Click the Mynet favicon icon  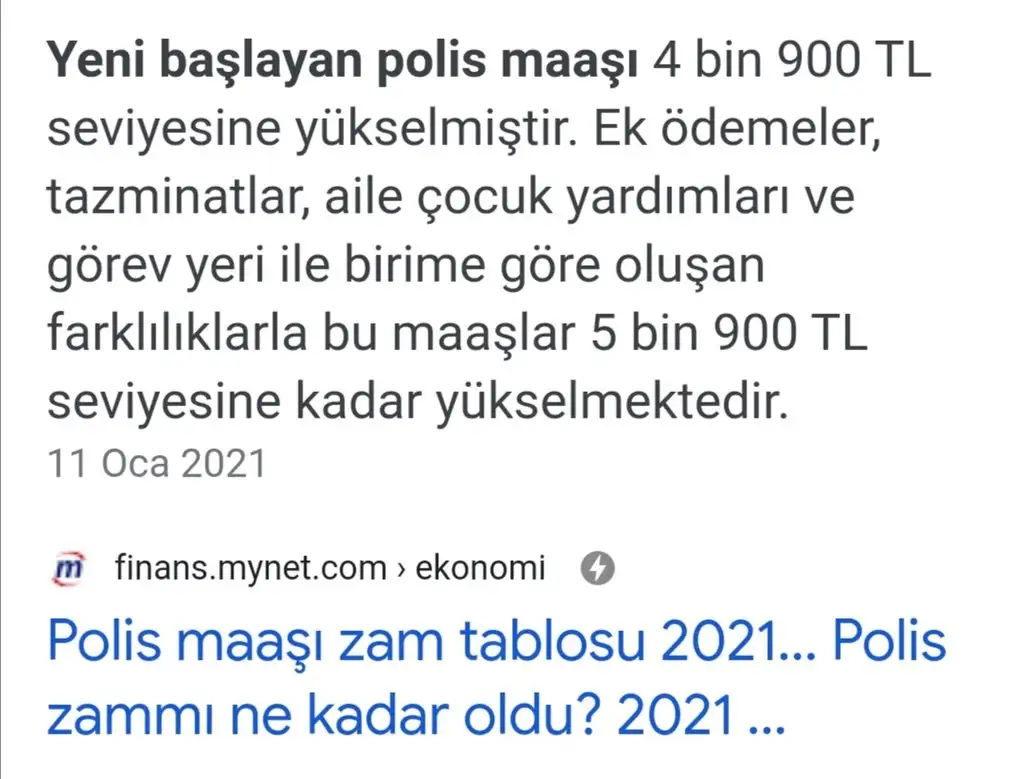[70, 569]
